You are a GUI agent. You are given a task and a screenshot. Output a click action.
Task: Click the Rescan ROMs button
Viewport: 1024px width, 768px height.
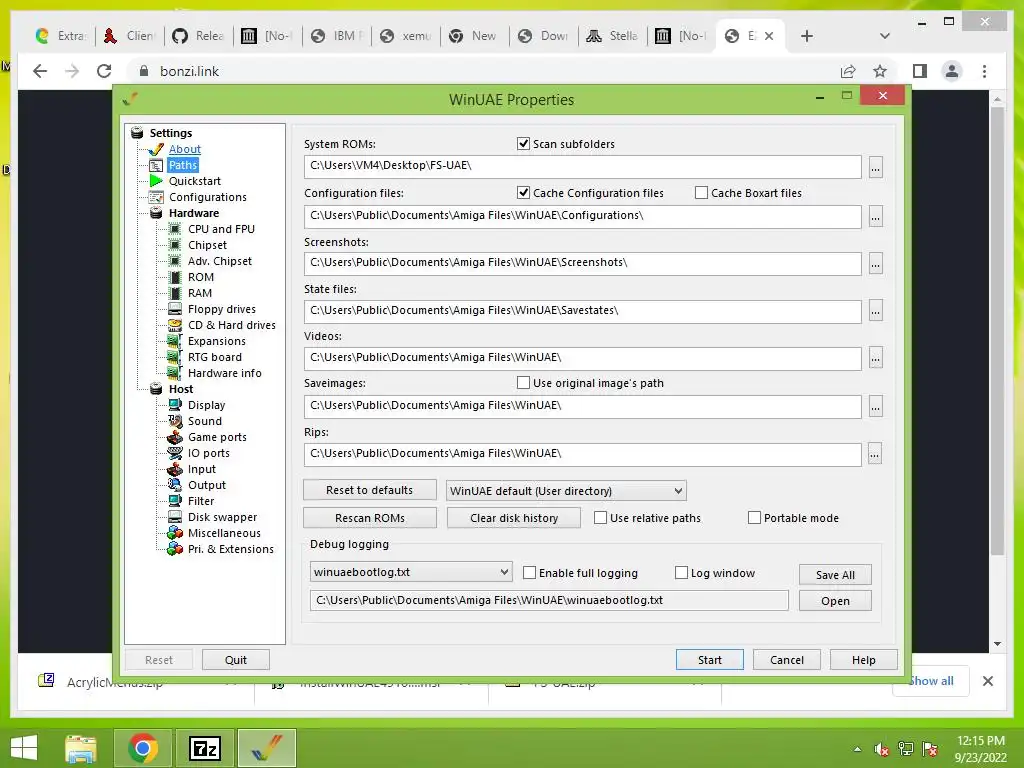coord(370,518)
